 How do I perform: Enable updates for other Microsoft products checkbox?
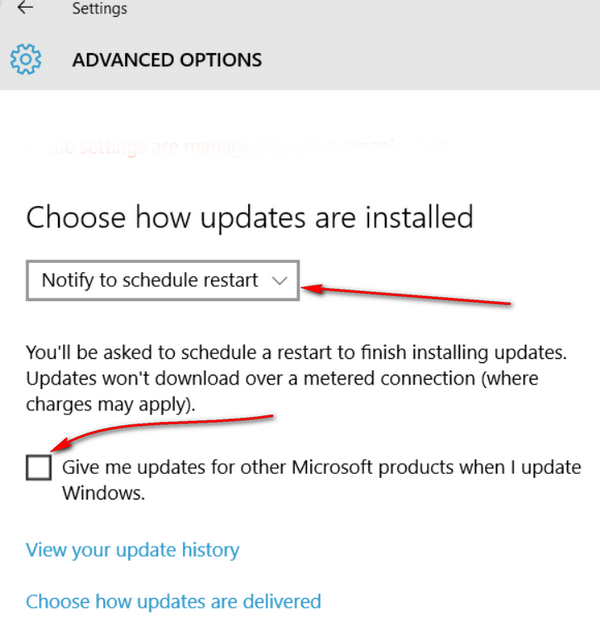(x=38, y=467)
